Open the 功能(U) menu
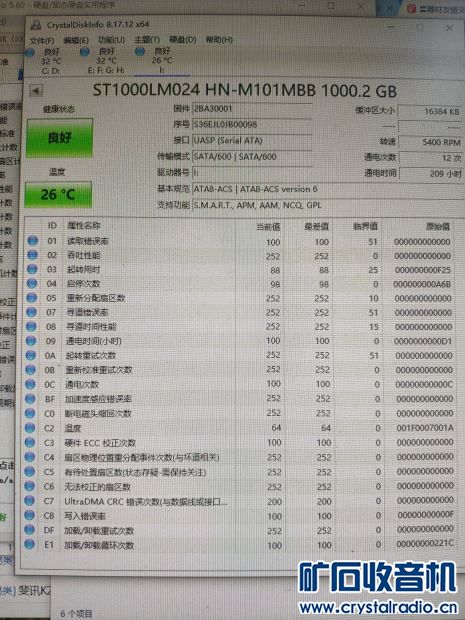 click(x=112, y=40)
